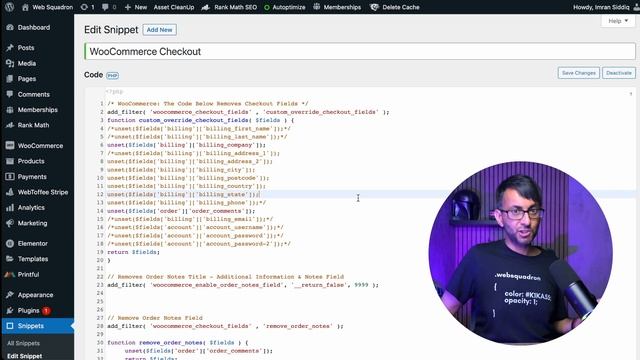Screen dimensions: 640x360
Task: Click the Analytics bar chart icon
Action: click(x=10, y=208)
